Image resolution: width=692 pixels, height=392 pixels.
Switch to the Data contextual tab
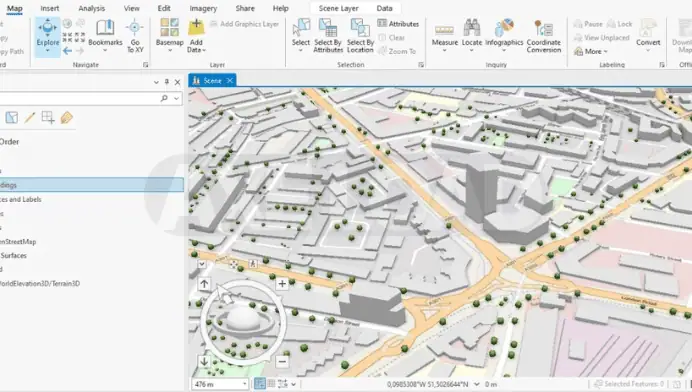click(384, 8)
